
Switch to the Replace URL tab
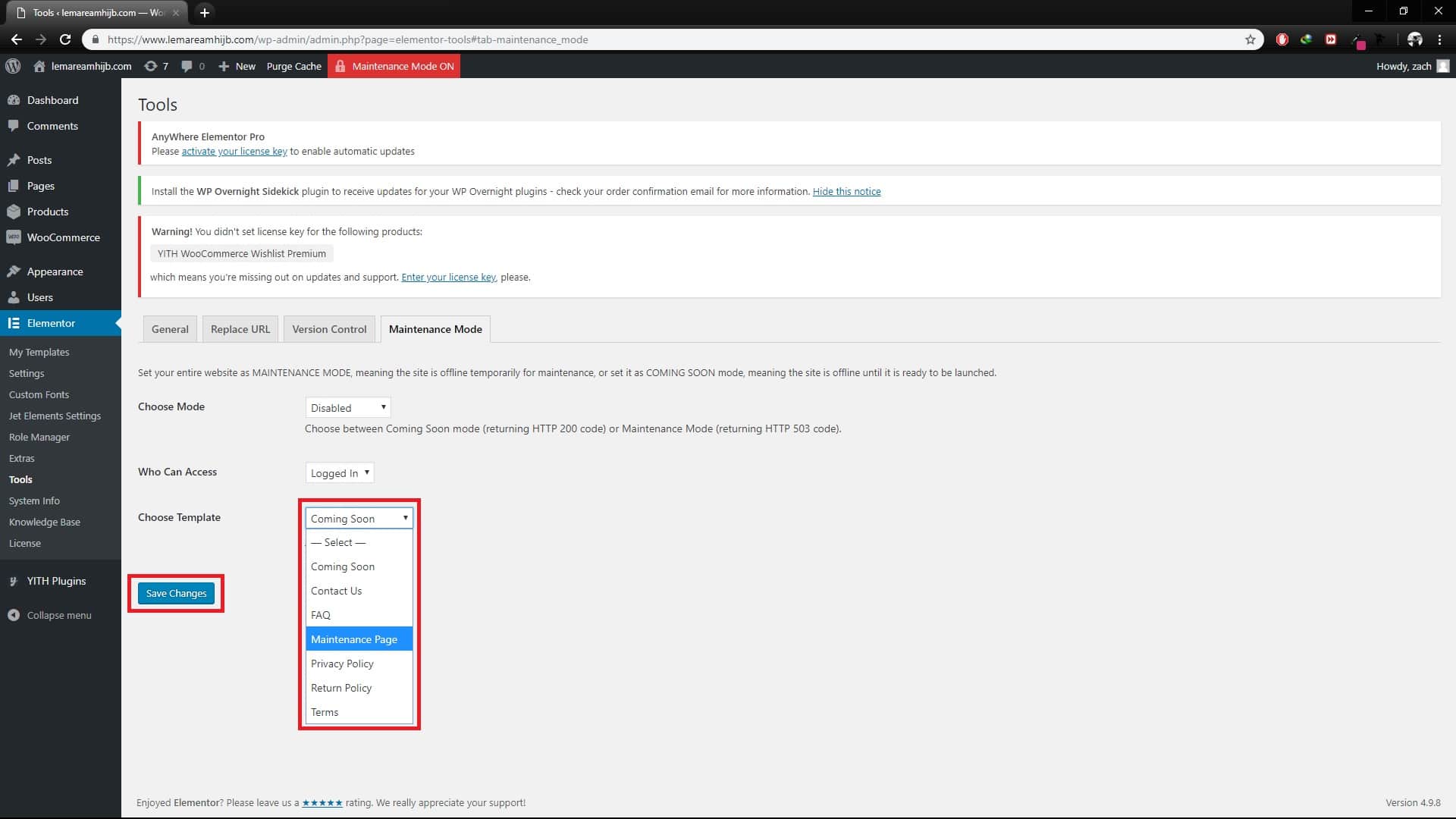[x=240, y=329]
